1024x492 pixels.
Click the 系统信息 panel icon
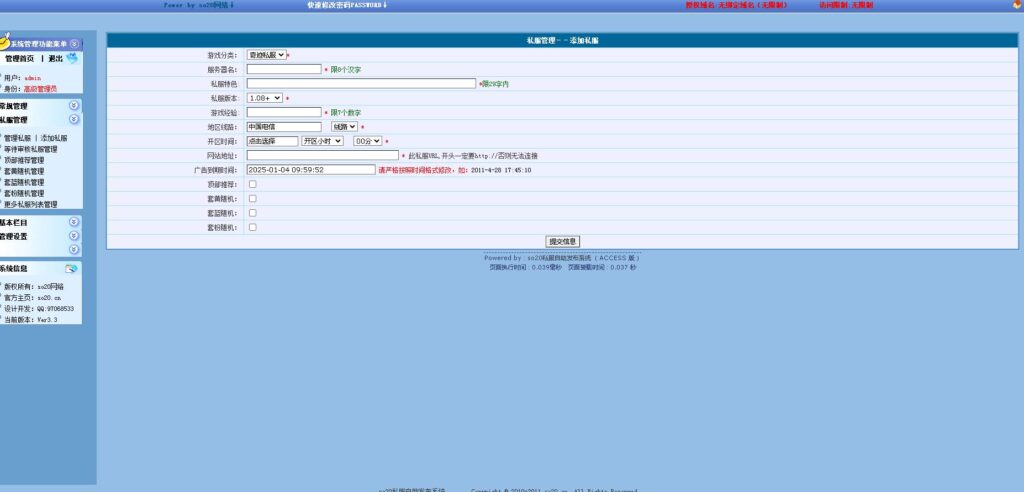click(71, 269)
